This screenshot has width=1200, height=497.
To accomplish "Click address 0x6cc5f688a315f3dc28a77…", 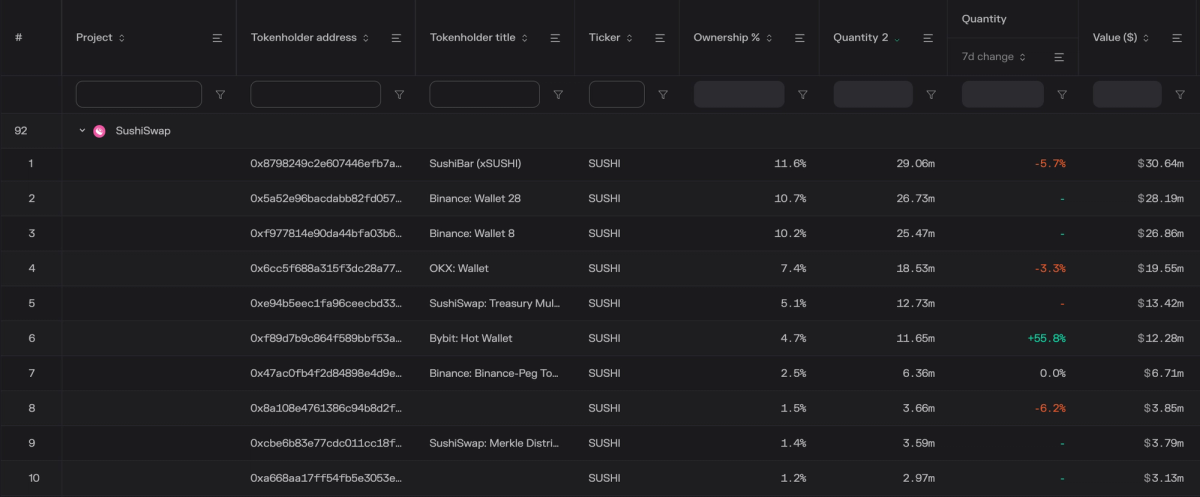I will [326, 268].
